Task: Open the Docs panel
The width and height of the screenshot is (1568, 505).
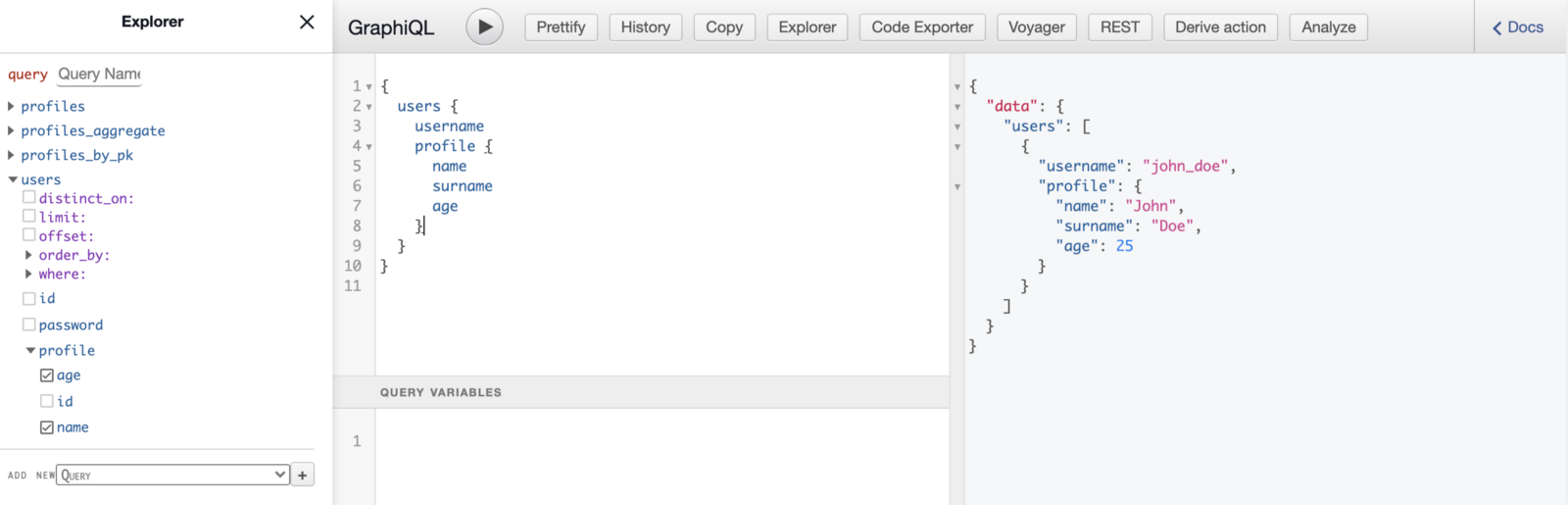Action: [1517, 27]
